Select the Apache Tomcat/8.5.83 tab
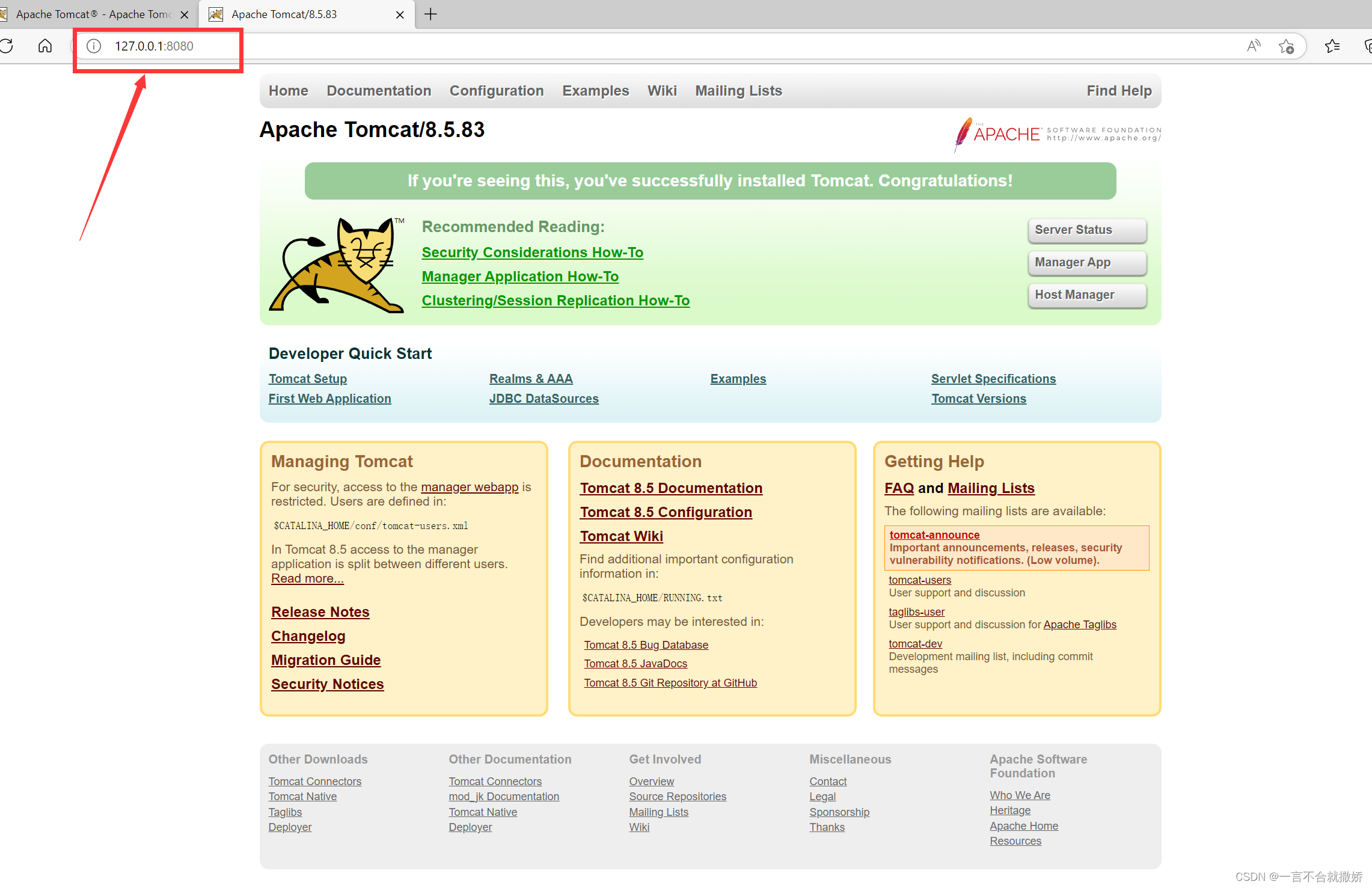This screenshot has width=1372, height=888. point(307,14)
